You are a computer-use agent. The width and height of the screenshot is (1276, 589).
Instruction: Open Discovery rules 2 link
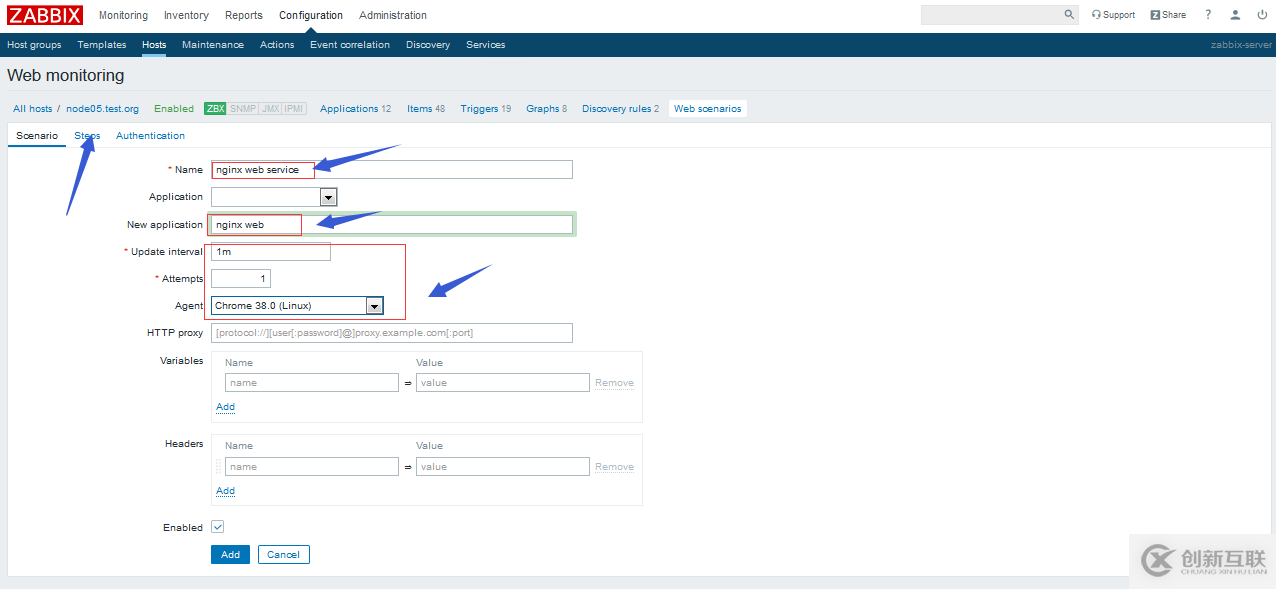point(620,109)
